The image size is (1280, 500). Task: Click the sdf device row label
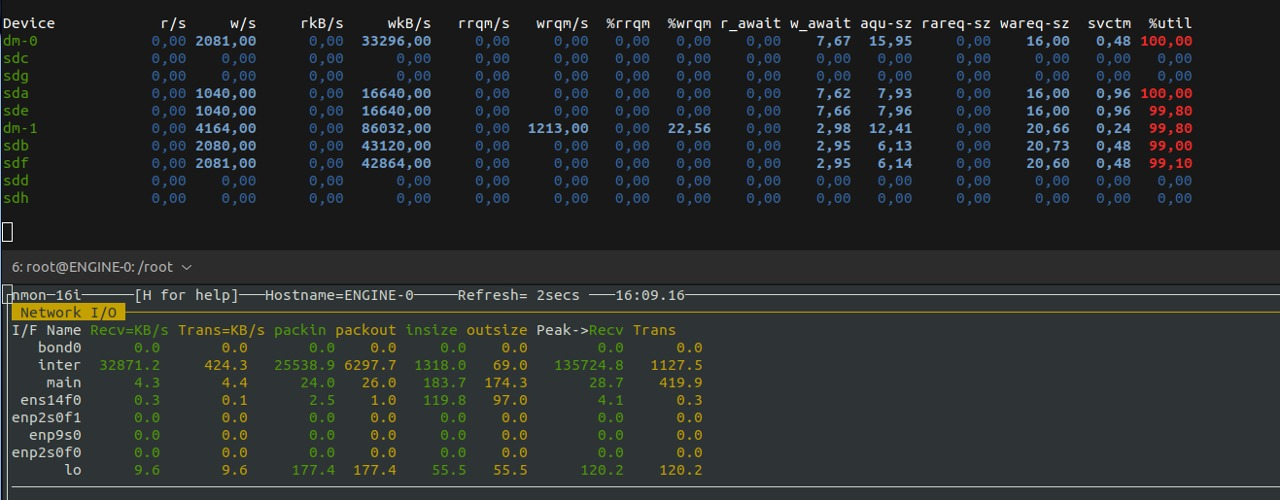click(16, 163)
